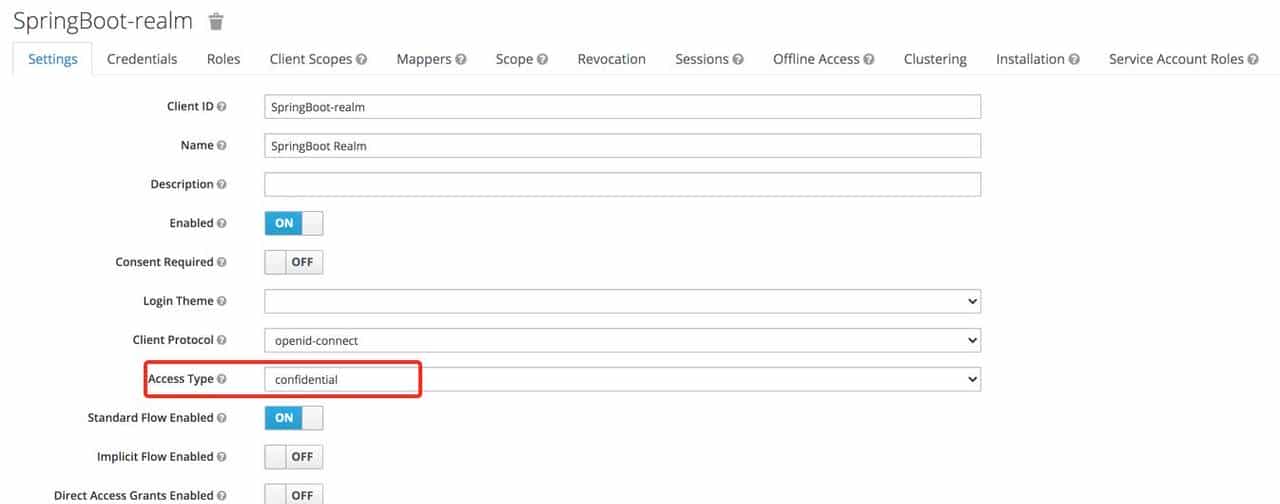
Task: Open the Credentials tab
Action: tap(142, 59)
